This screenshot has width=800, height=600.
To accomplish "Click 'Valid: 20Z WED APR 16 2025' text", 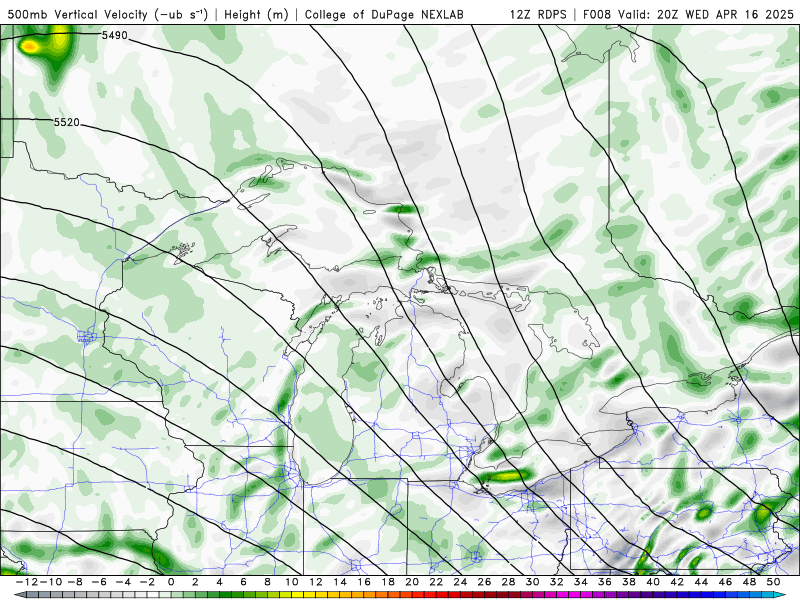I will (x=706, y=14).
